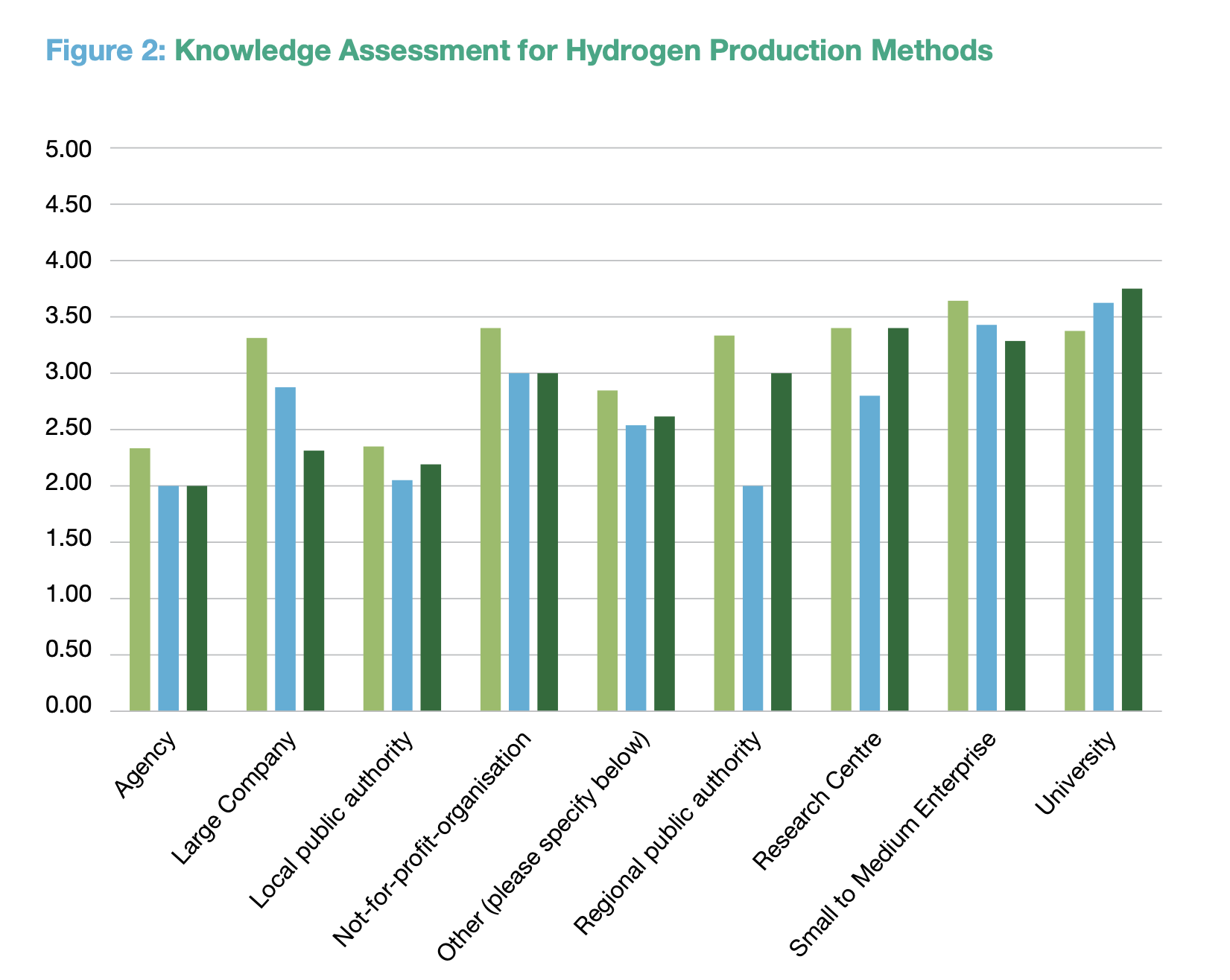Click the light green Small to Medium Enterprise bar
The width and height of the screenshot is (1230, 980).
957,506
